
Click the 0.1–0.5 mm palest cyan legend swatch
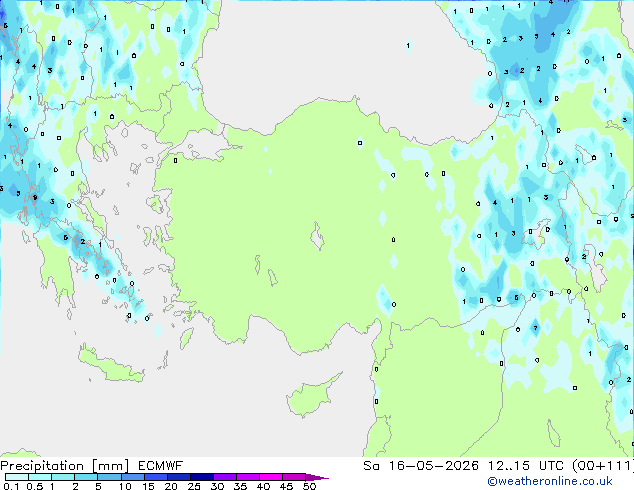coord(17,477)
